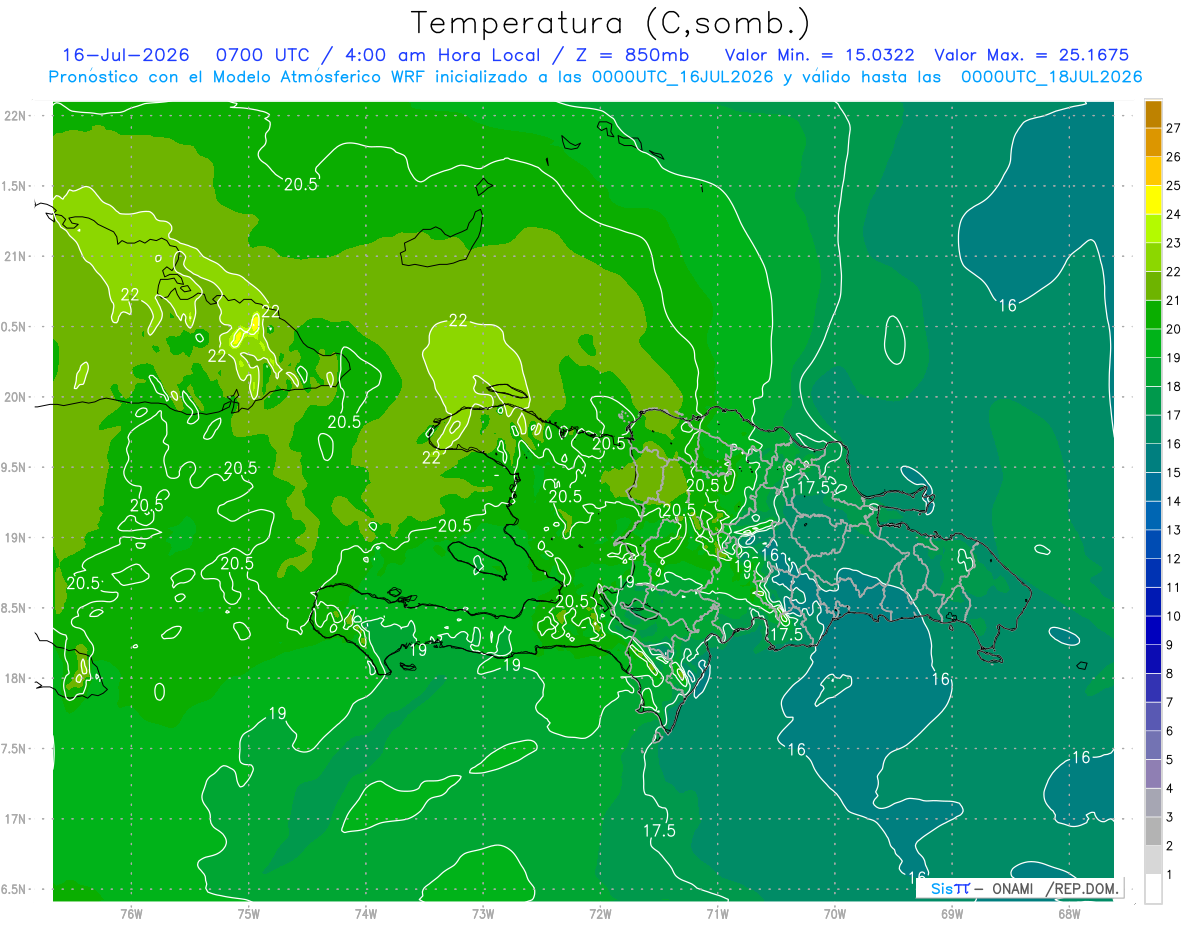Click colorbar scale label '10'

pos(1174,616)
